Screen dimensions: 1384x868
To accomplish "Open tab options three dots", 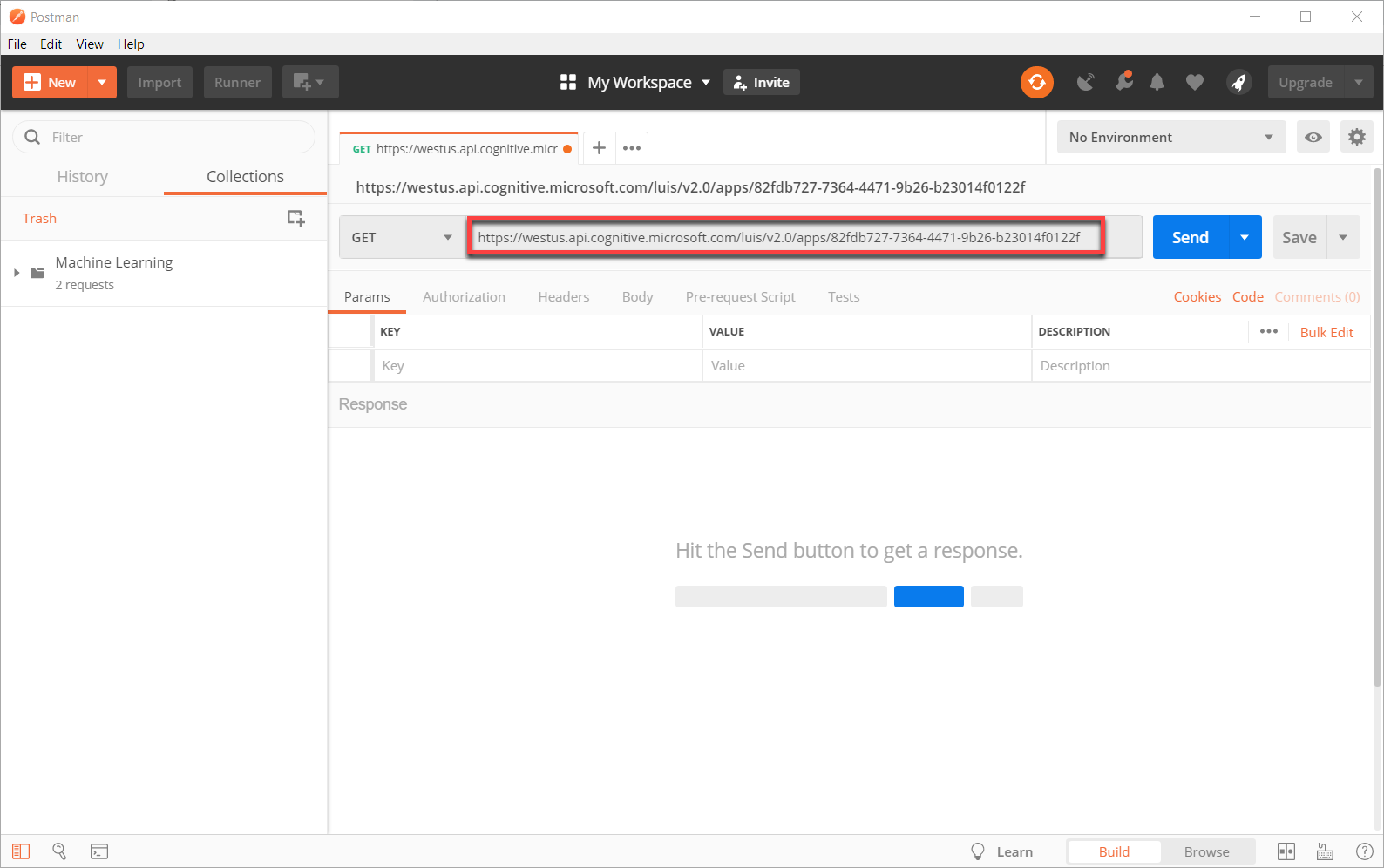I will pos(632,148).
